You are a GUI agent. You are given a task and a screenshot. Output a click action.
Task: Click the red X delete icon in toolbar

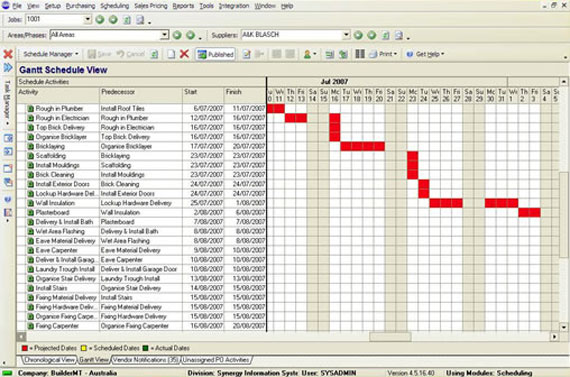[x=184, y=54]
